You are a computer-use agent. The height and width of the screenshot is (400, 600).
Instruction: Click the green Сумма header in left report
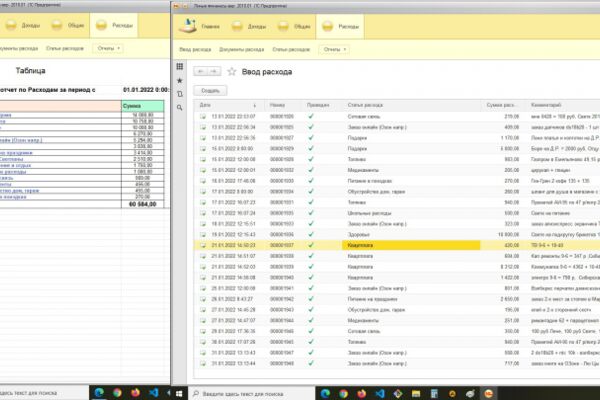point(143,106)
